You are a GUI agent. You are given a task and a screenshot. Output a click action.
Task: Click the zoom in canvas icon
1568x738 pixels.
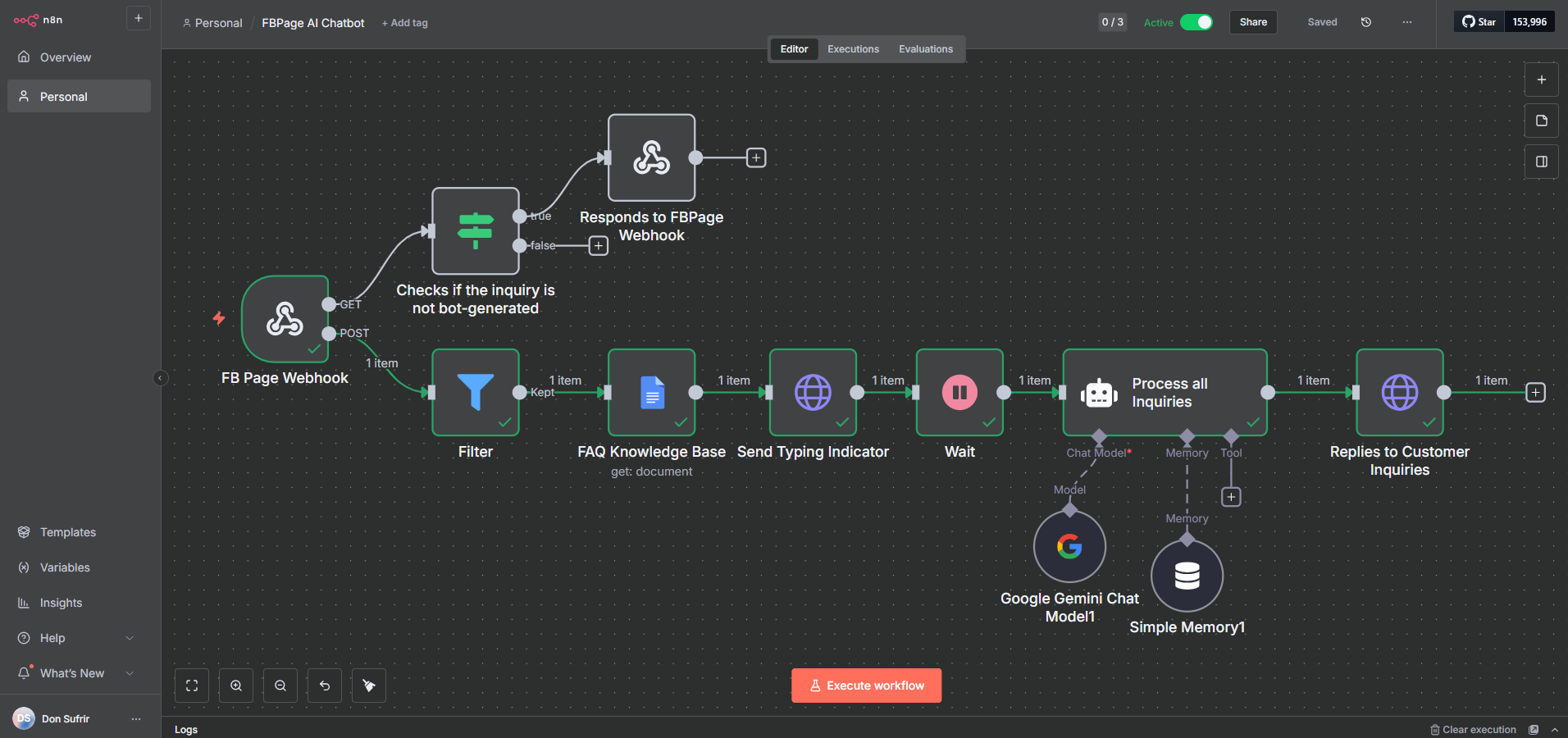tap(236, 686)
